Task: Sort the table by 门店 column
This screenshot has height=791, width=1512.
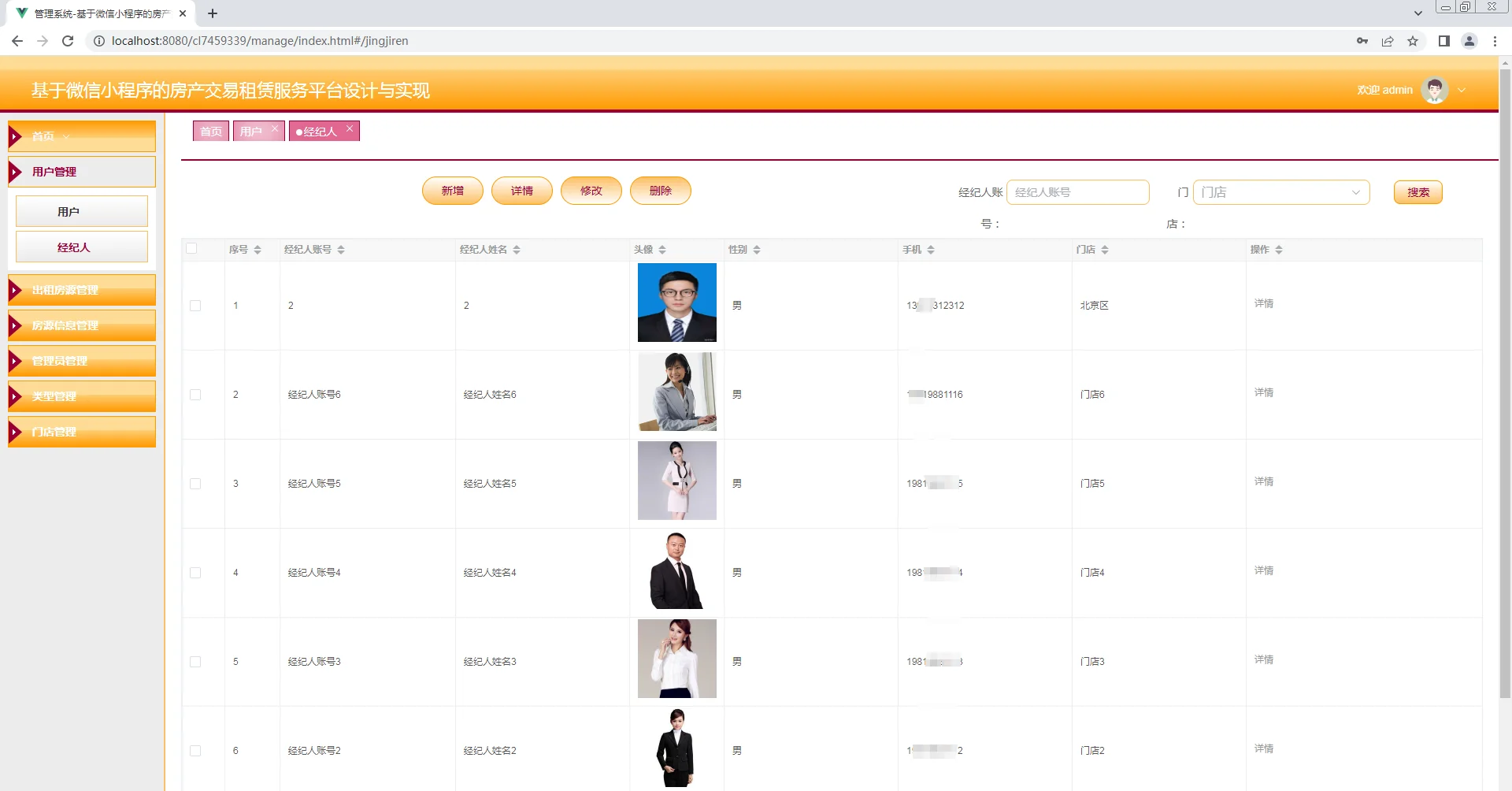Action: coord(1105,250)
